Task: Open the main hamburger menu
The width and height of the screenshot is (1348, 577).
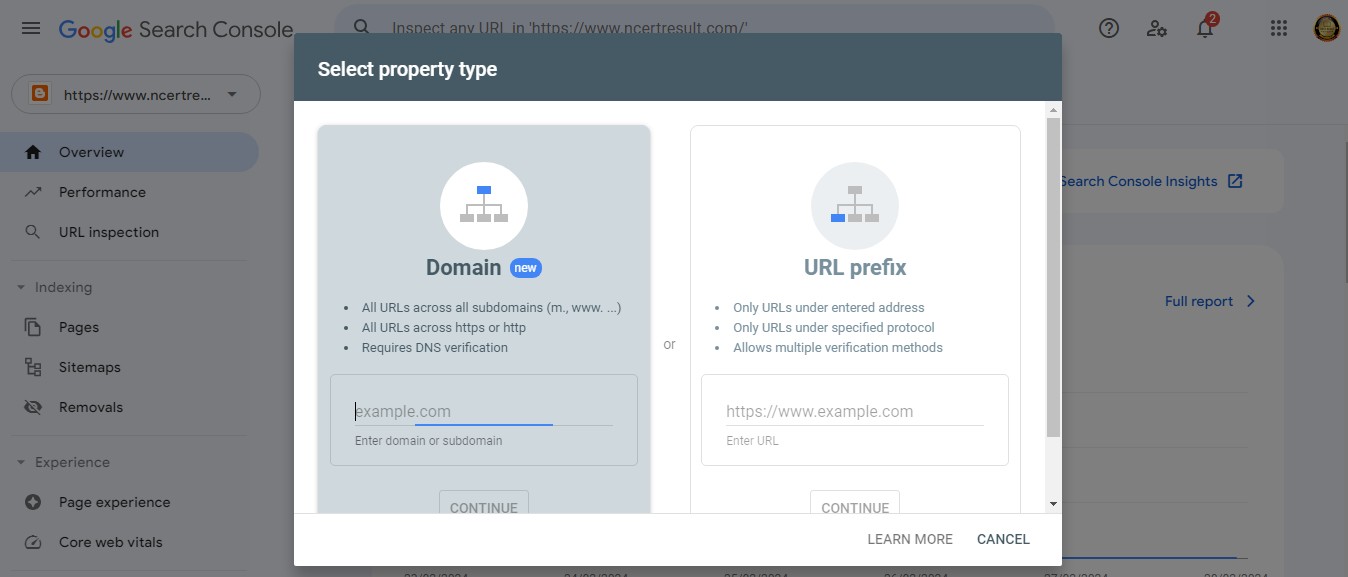Action: (31, 29)
